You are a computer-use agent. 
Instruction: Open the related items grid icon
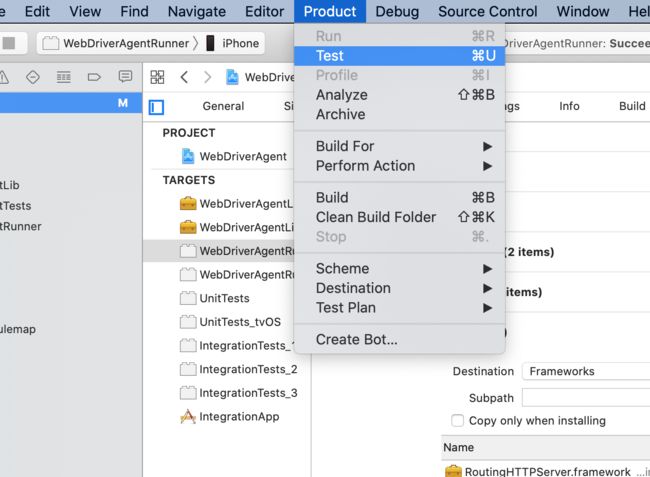click(x=157, y=77)
